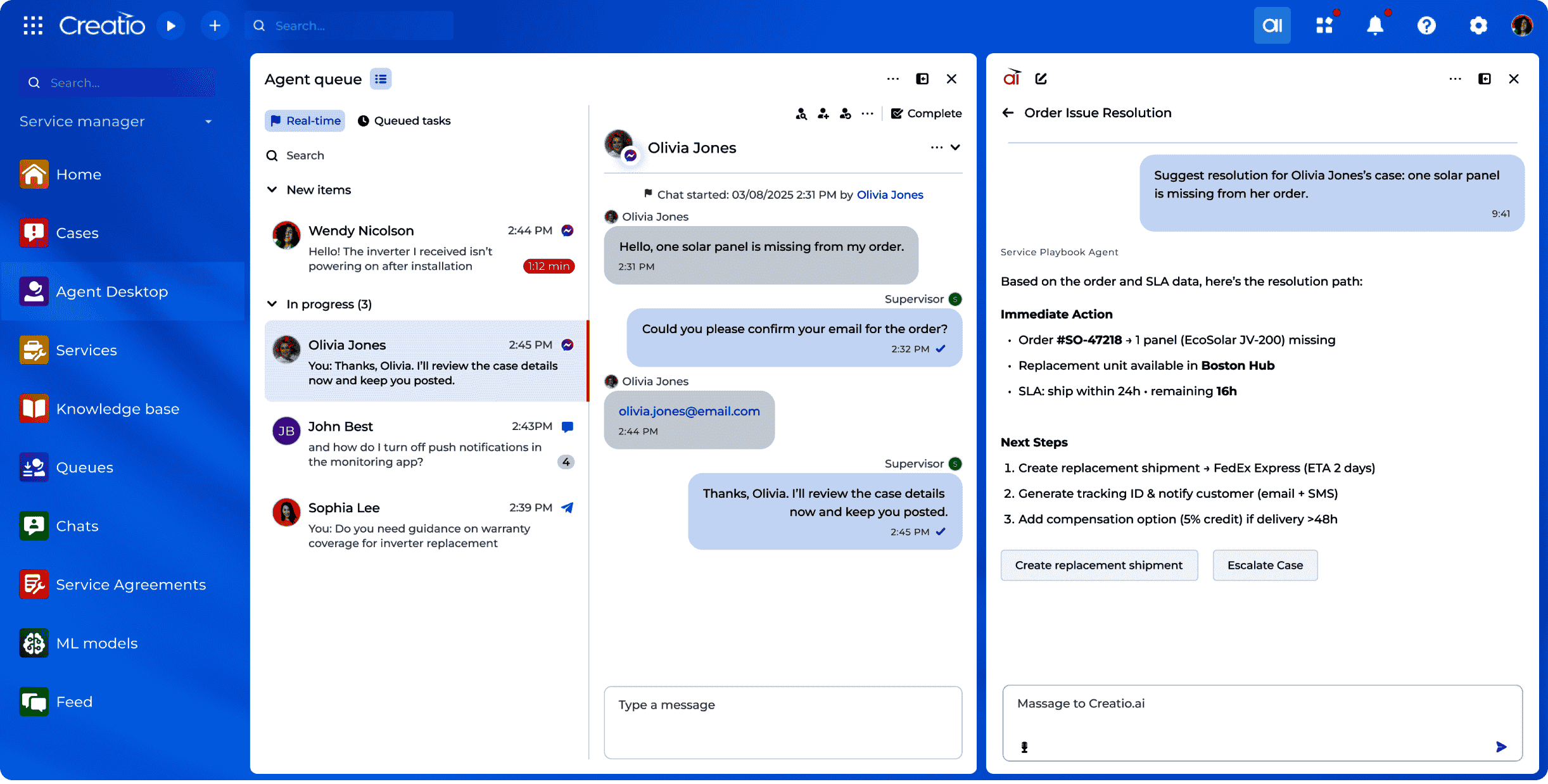Viewport: 1548px width, 784px height.
Task: Click the run process play icon
Action: tap(170, 25)
